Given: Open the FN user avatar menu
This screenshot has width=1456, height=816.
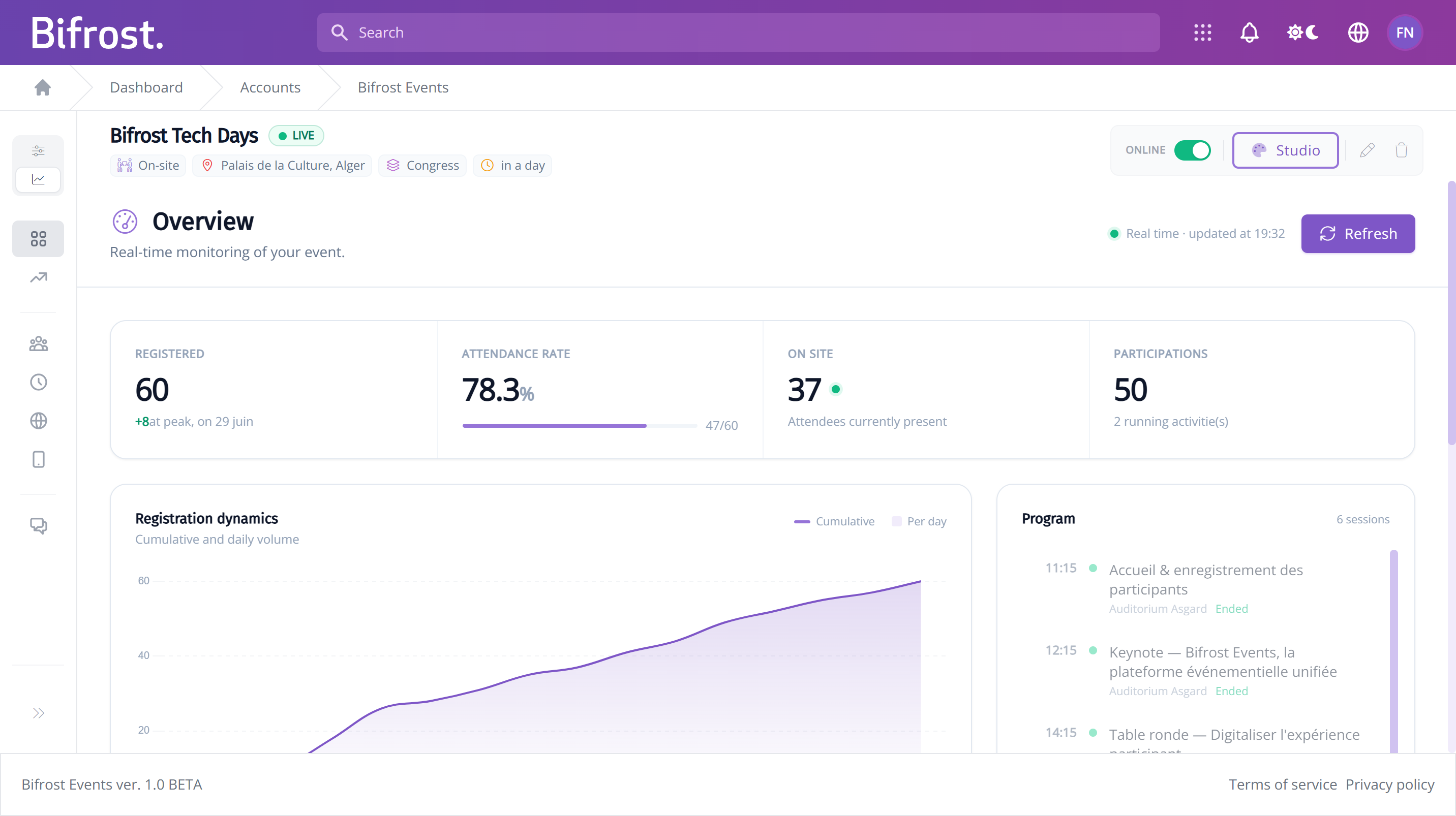Looking at the screenshot, I should (1405, 33).
